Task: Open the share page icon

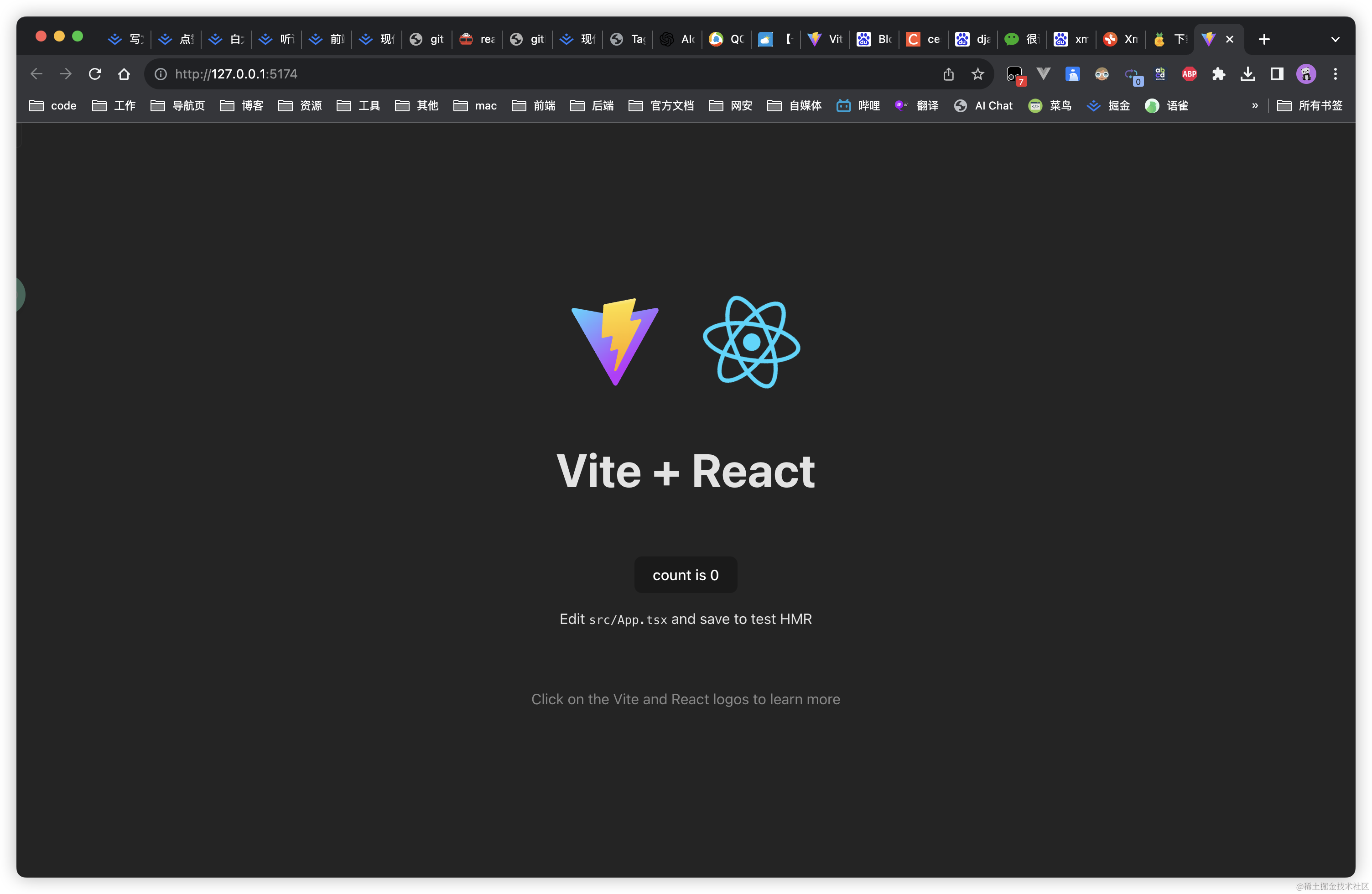Action: point(948,74)
